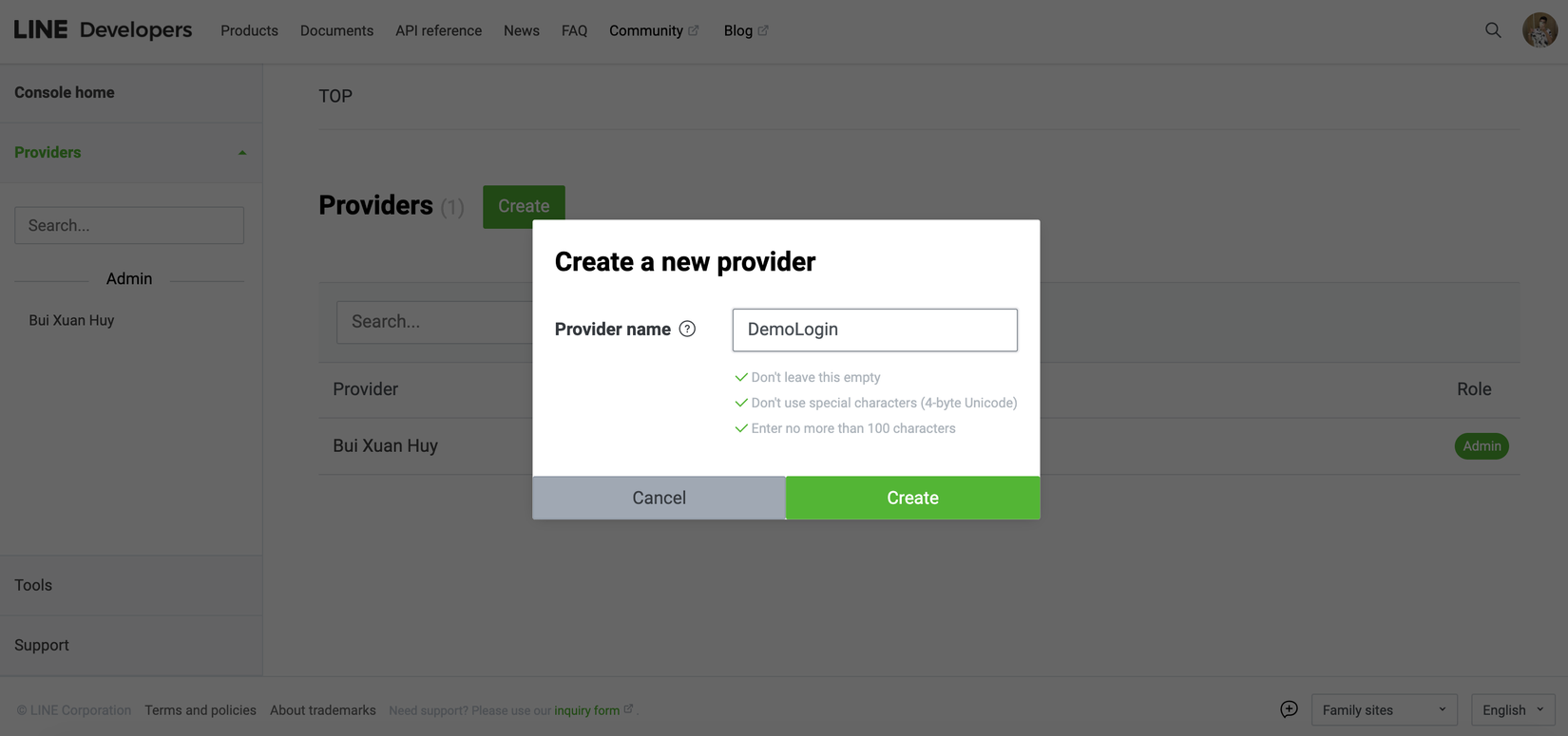Collapse the Providers sidebar section arrow
Viewport: 1568px width, 736px height.
(x=242, y=153)
